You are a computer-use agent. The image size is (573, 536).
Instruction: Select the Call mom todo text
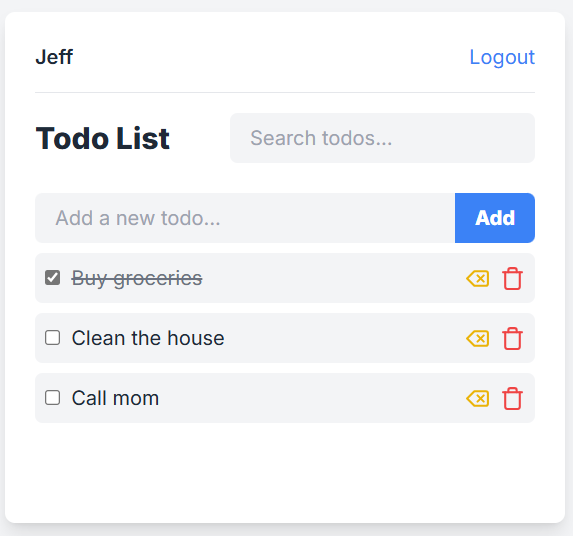115,398
